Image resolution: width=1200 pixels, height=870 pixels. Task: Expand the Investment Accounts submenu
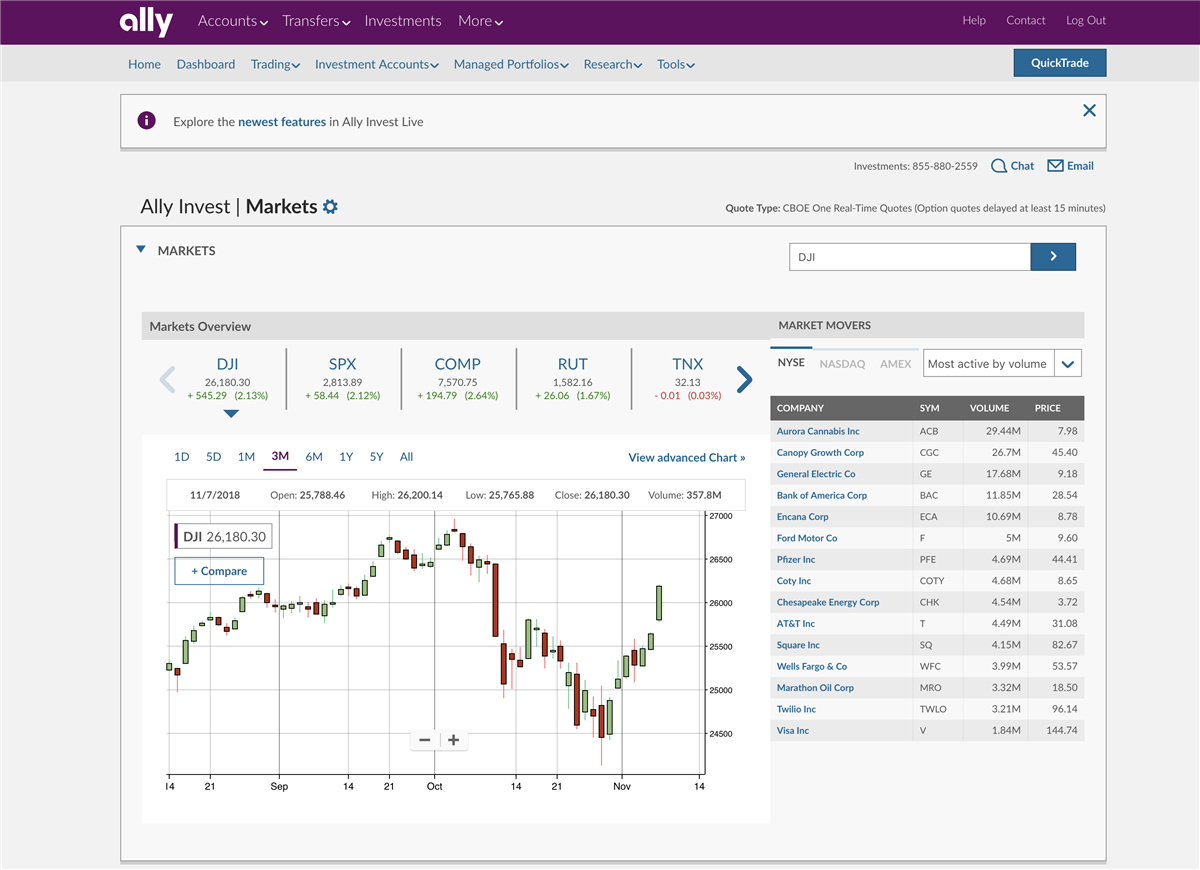point(377,64)
